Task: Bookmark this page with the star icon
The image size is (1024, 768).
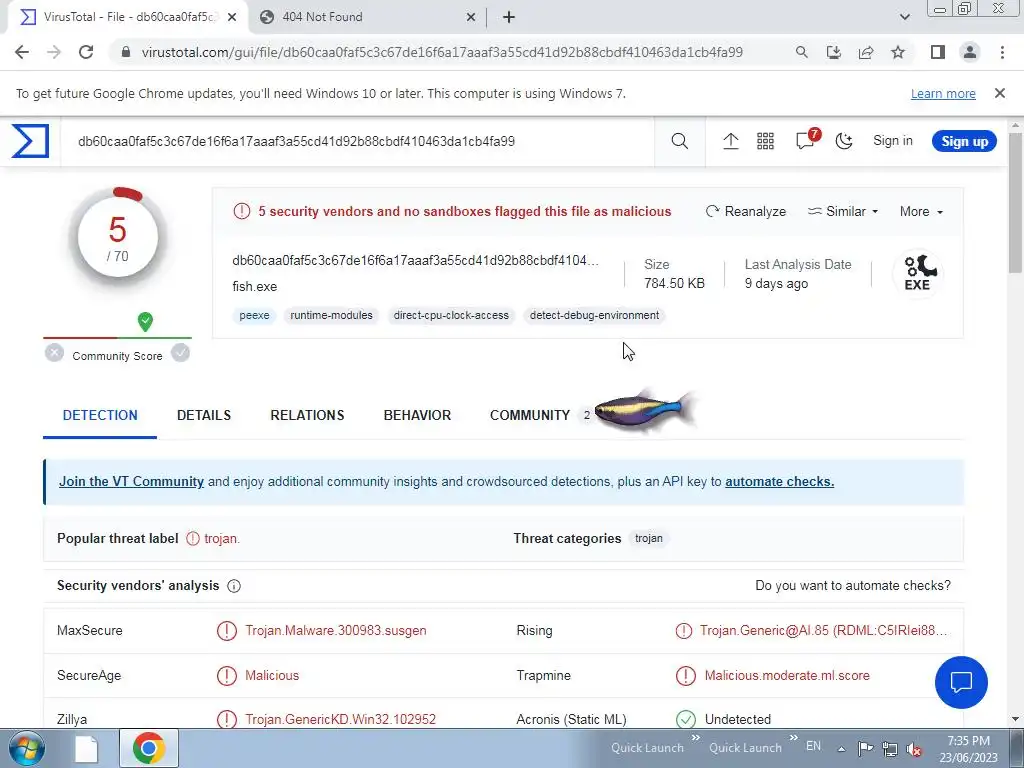Action: click(x=898, y=52)
